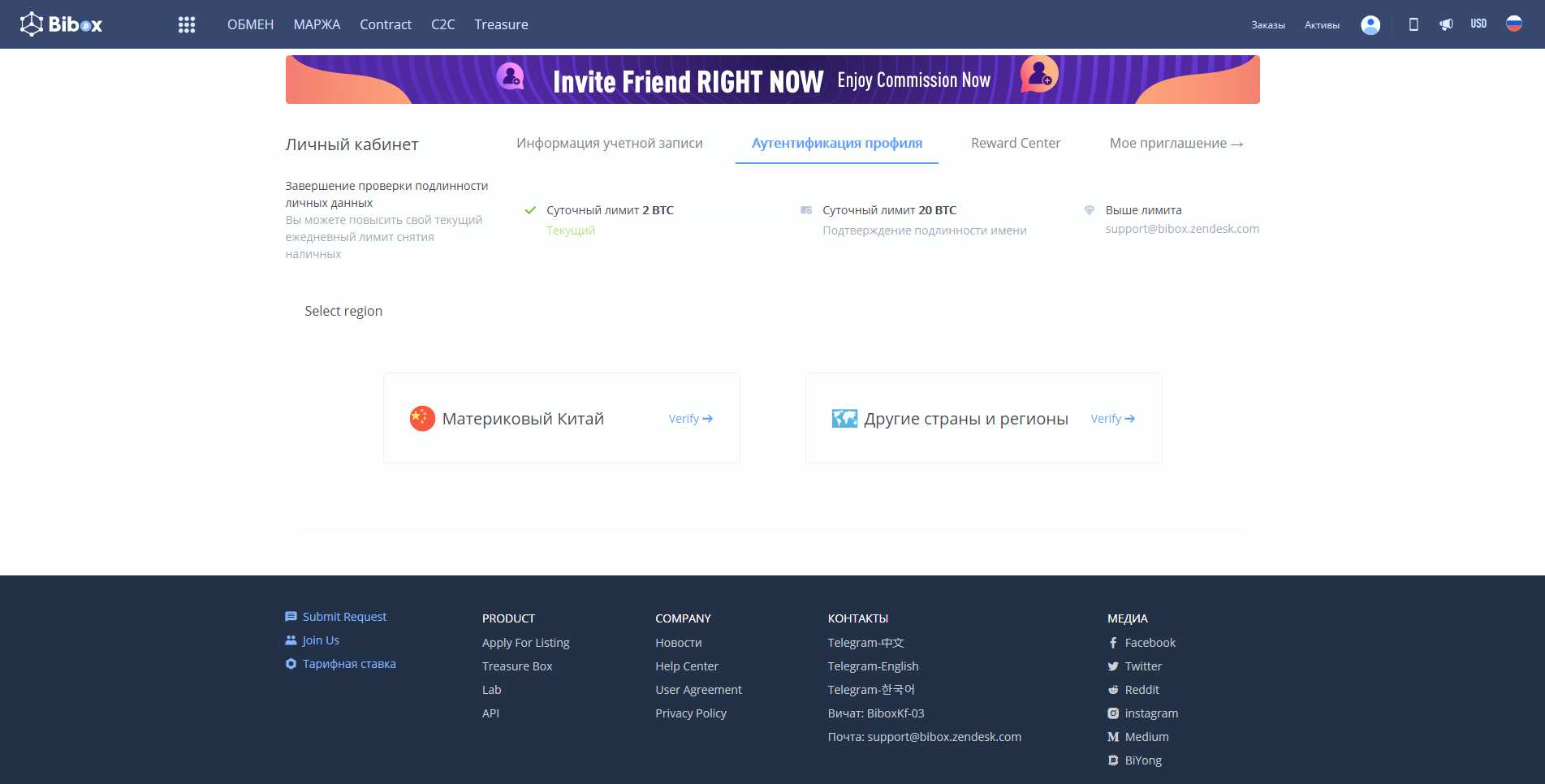Open the API footer link
The height and width of the screenshot is (784, 1545).
pos(490,713)
